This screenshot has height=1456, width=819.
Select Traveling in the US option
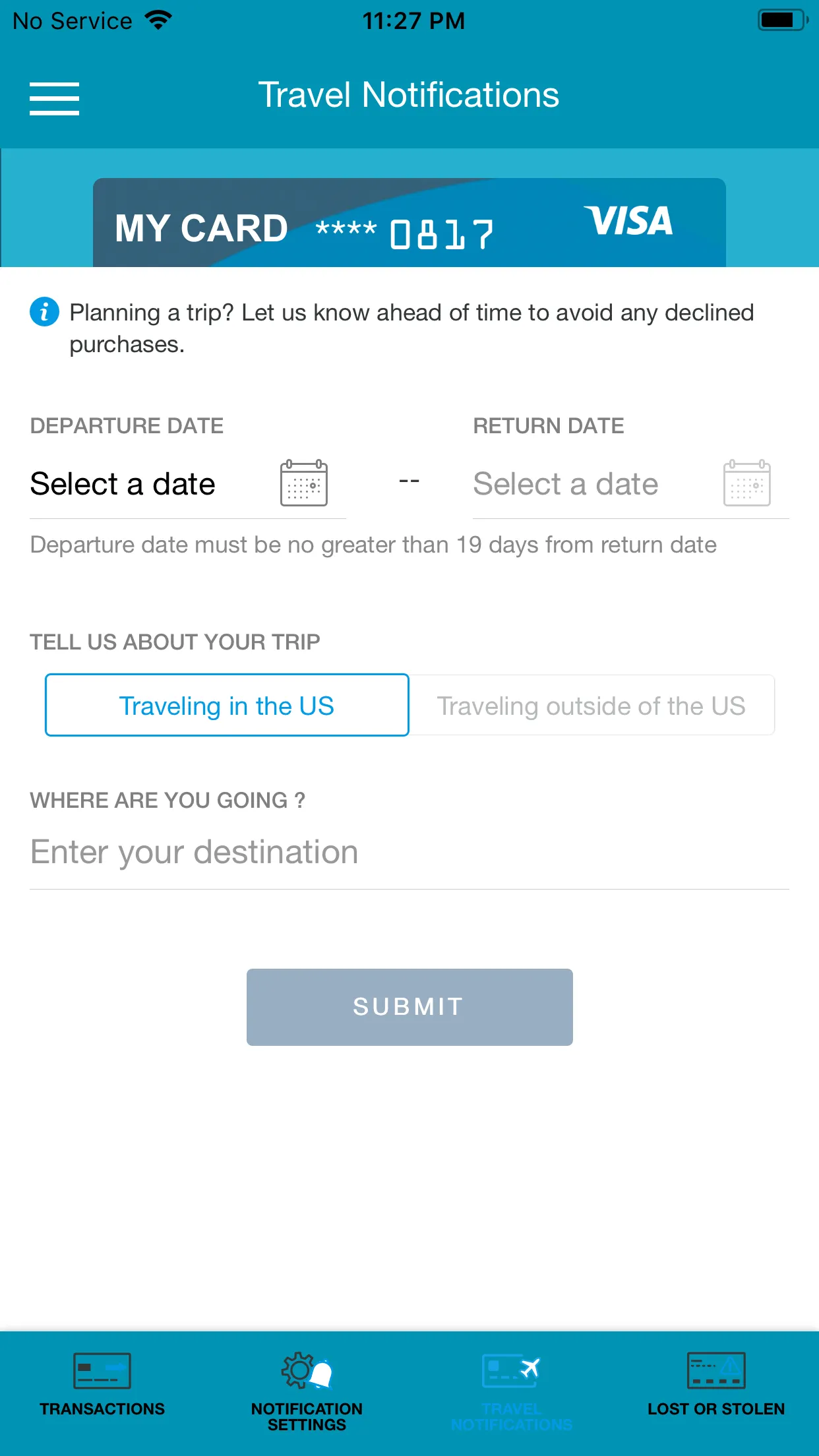pyautogui.click(x=227, y=705)
